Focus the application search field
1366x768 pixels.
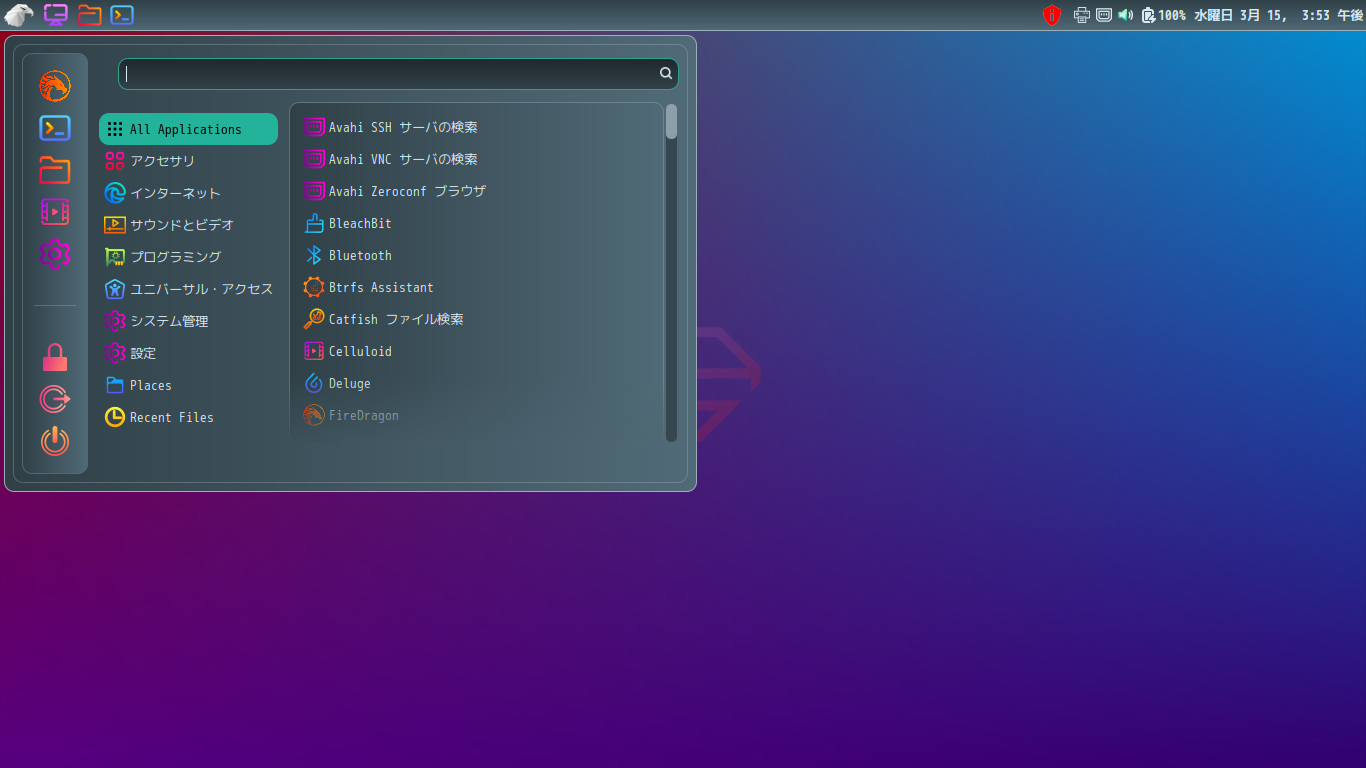click(x=398, y=73)
